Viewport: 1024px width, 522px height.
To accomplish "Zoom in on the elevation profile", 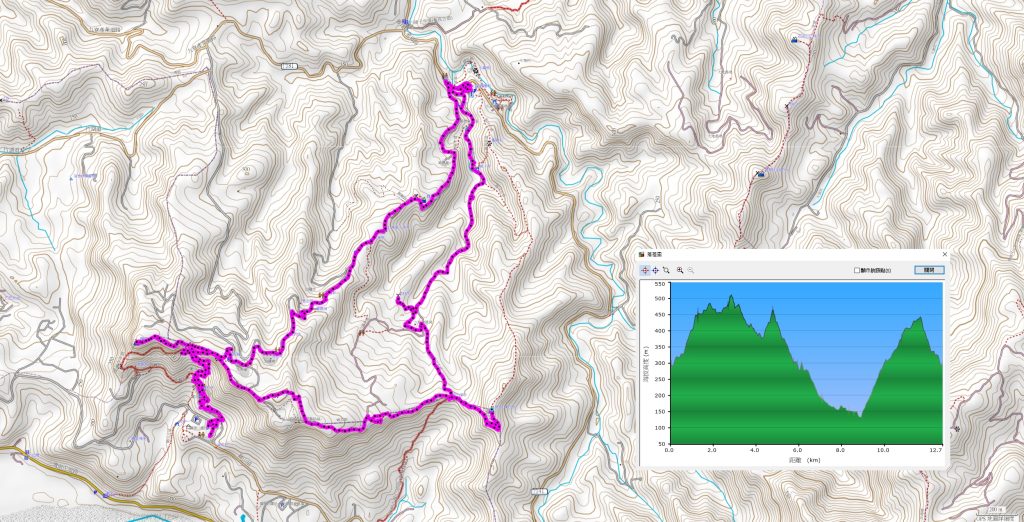I will point(680,270).
